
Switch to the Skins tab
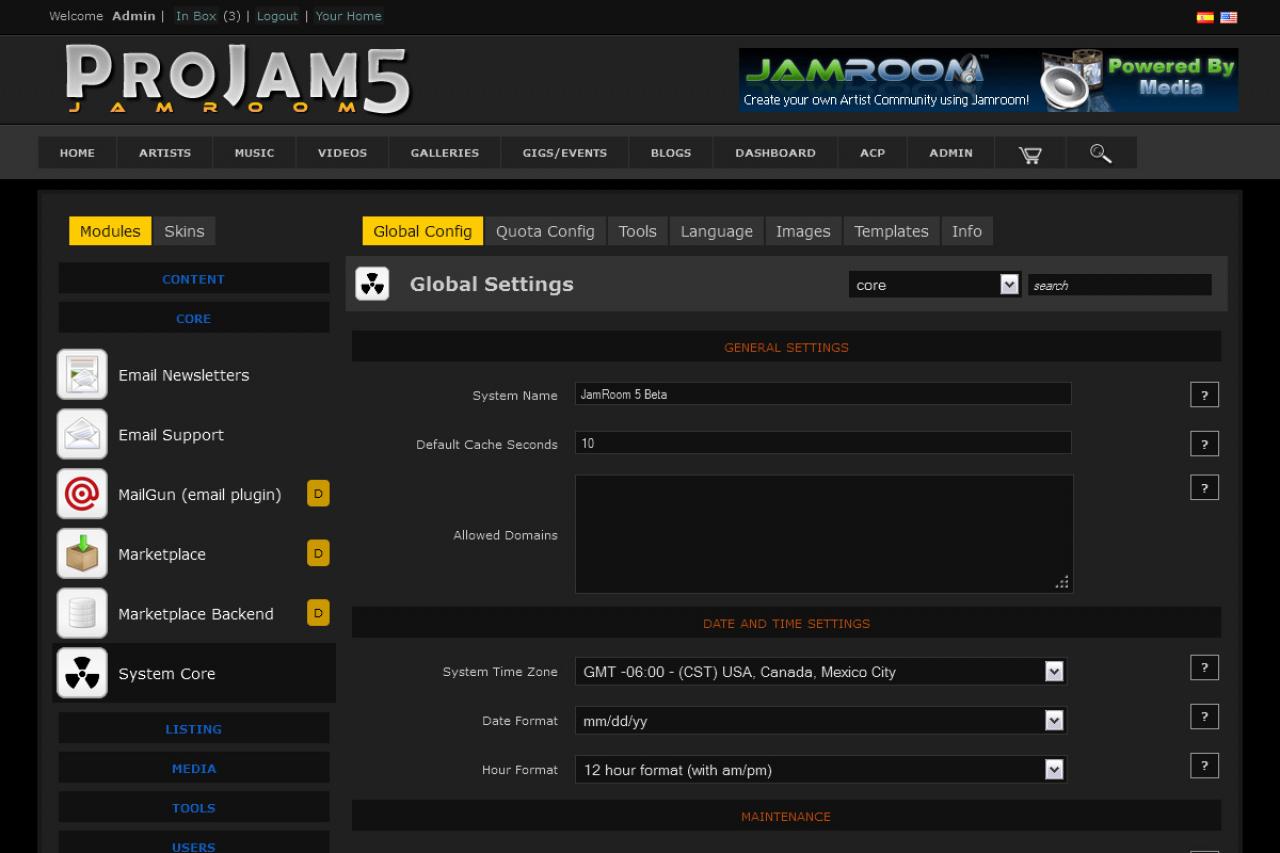click(x=184, y=231)
